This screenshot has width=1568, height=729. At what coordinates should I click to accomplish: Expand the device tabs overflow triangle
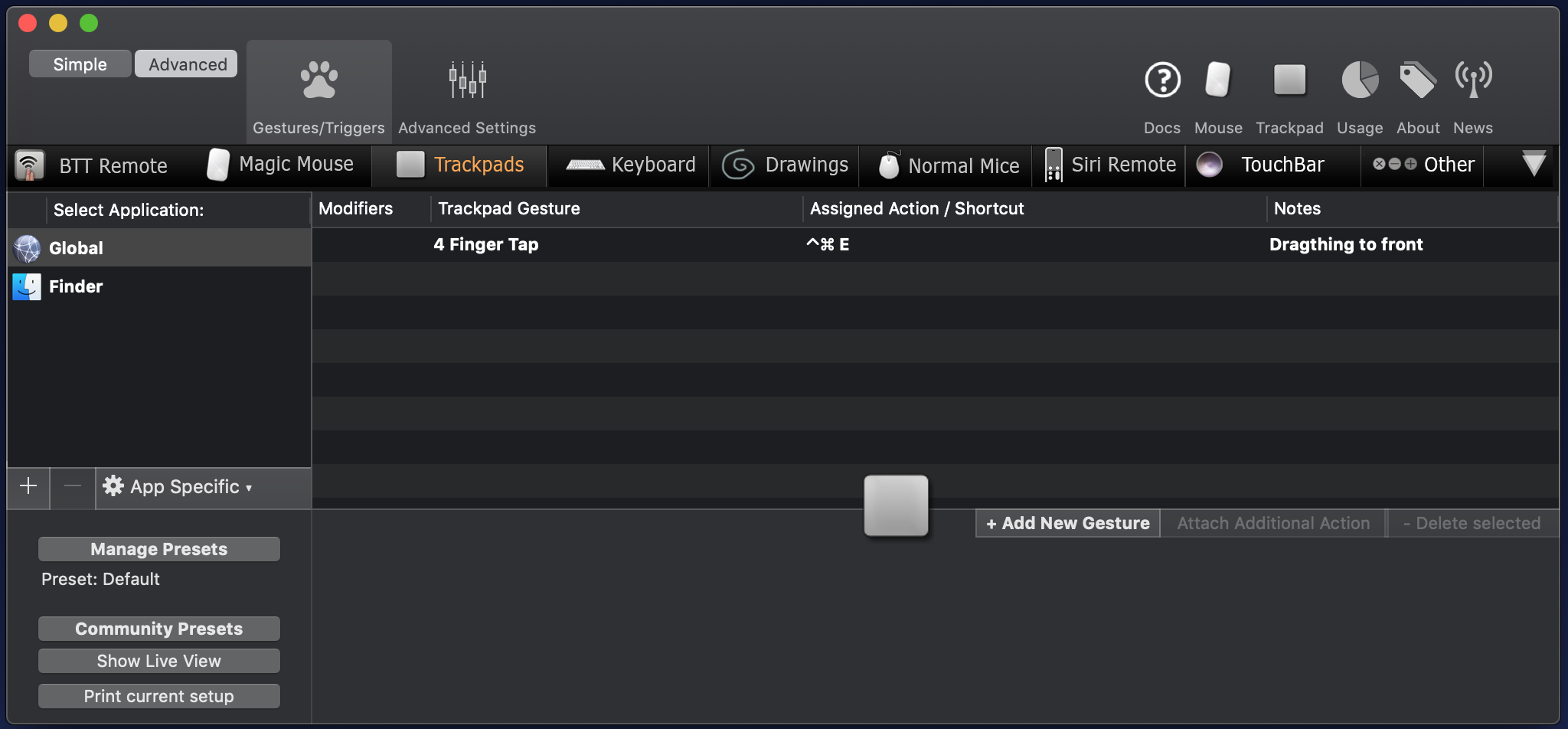1534,163
